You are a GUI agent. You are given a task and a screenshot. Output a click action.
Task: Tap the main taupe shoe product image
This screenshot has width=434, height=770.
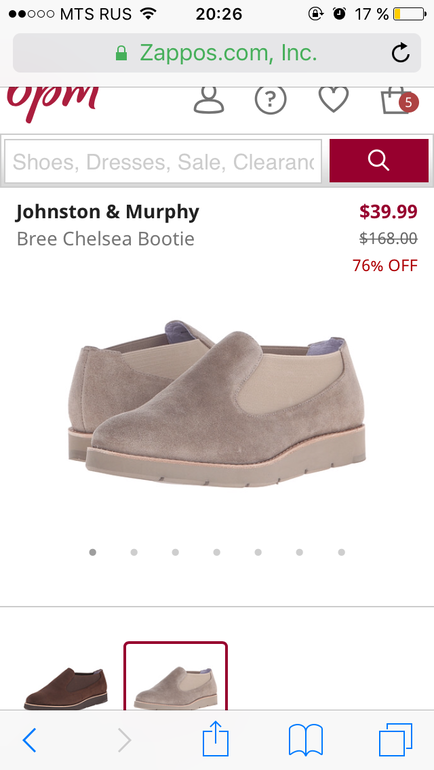tap(217, 403)
